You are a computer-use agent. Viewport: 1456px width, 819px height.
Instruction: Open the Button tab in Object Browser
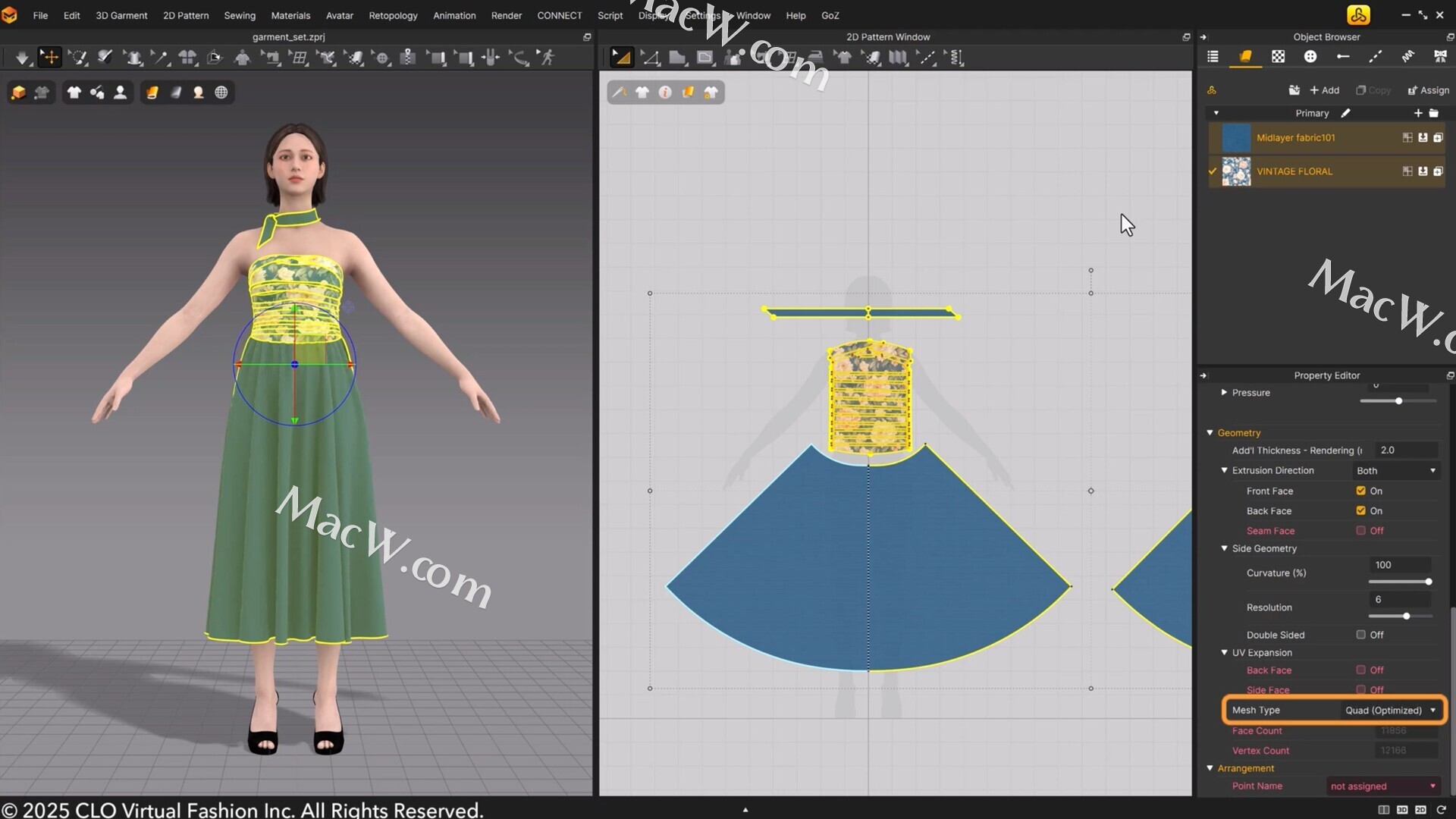click(1310, 57)
